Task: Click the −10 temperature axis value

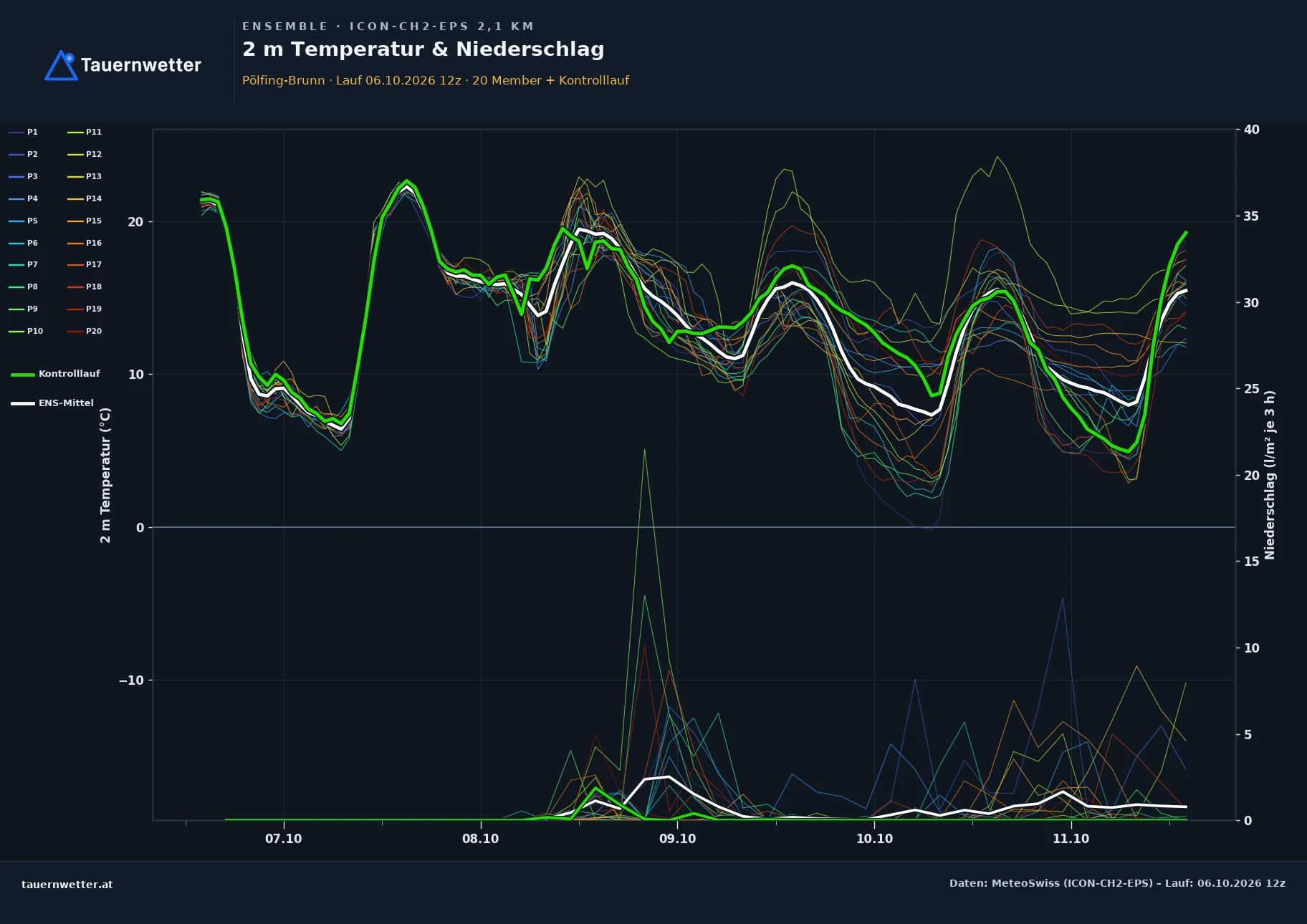Action: tap(131, 680)
